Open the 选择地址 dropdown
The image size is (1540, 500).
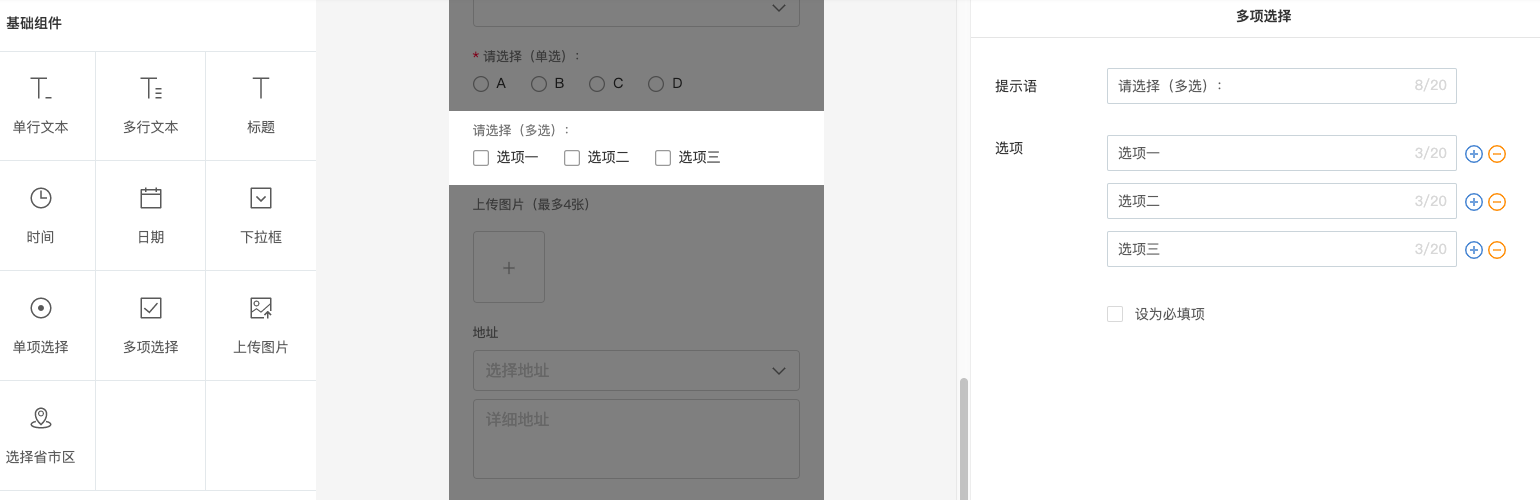click(x=636, y=370)
